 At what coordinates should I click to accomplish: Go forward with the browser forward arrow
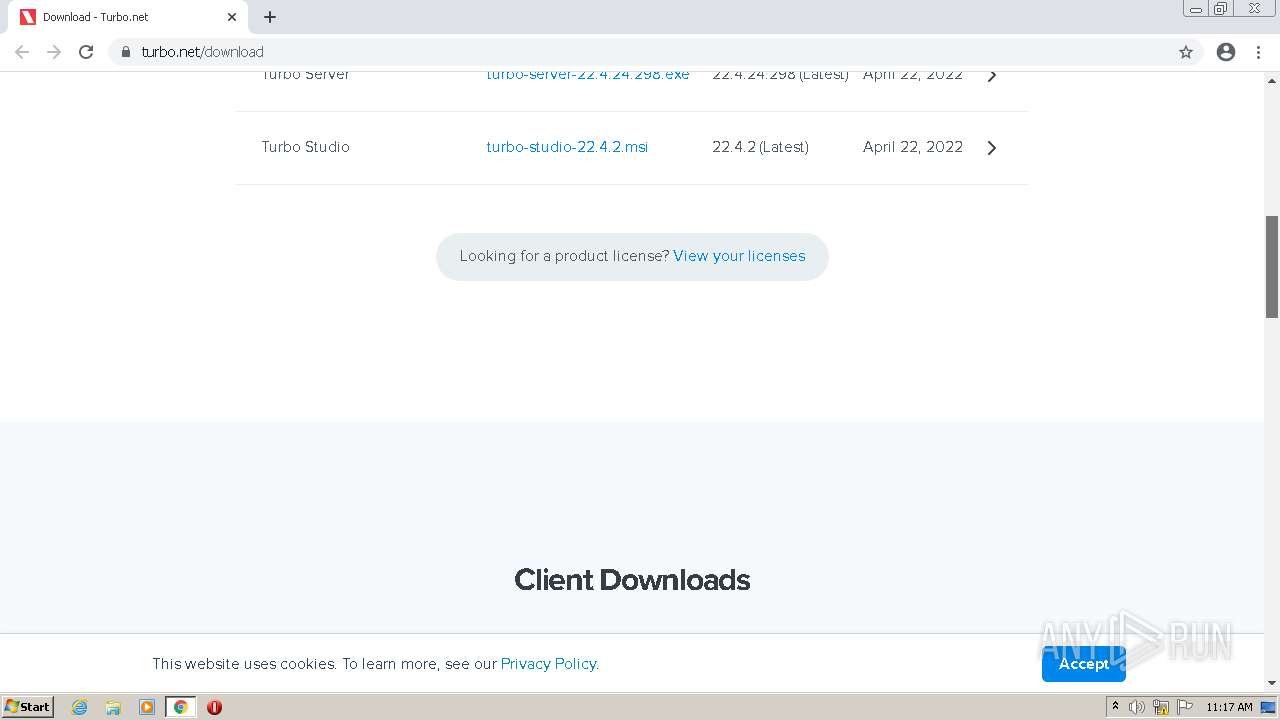tap(54, 52)
